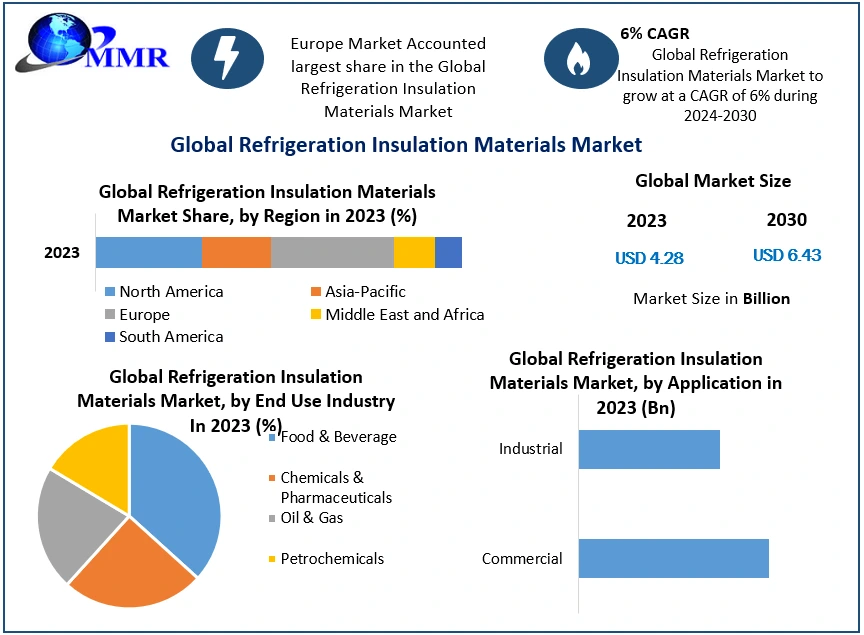Click the Asia-Pacific legend orange square
This screenshot has width=864, height=635.
coord(316,292)
